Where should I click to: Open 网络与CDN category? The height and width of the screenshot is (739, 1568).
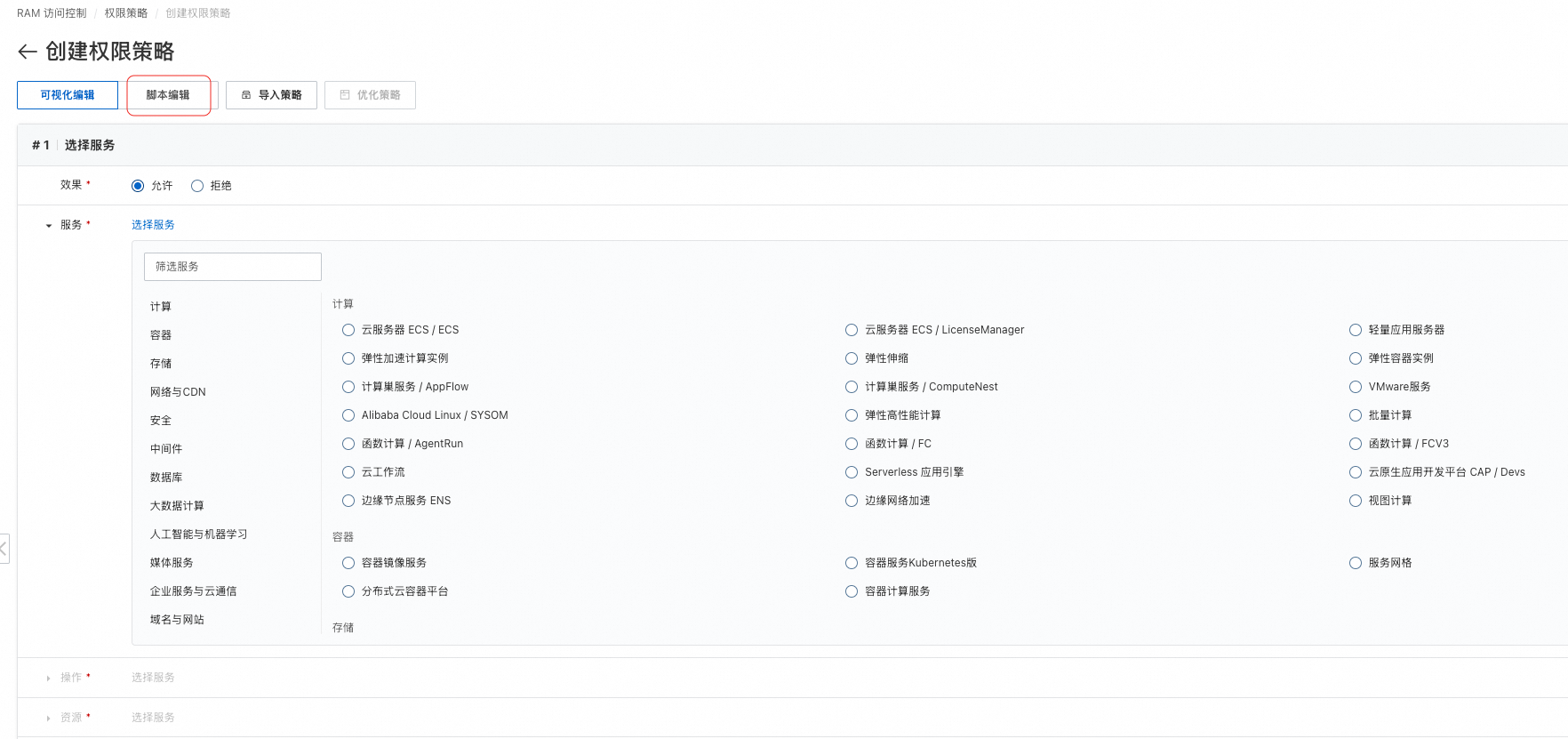(178, 392)
